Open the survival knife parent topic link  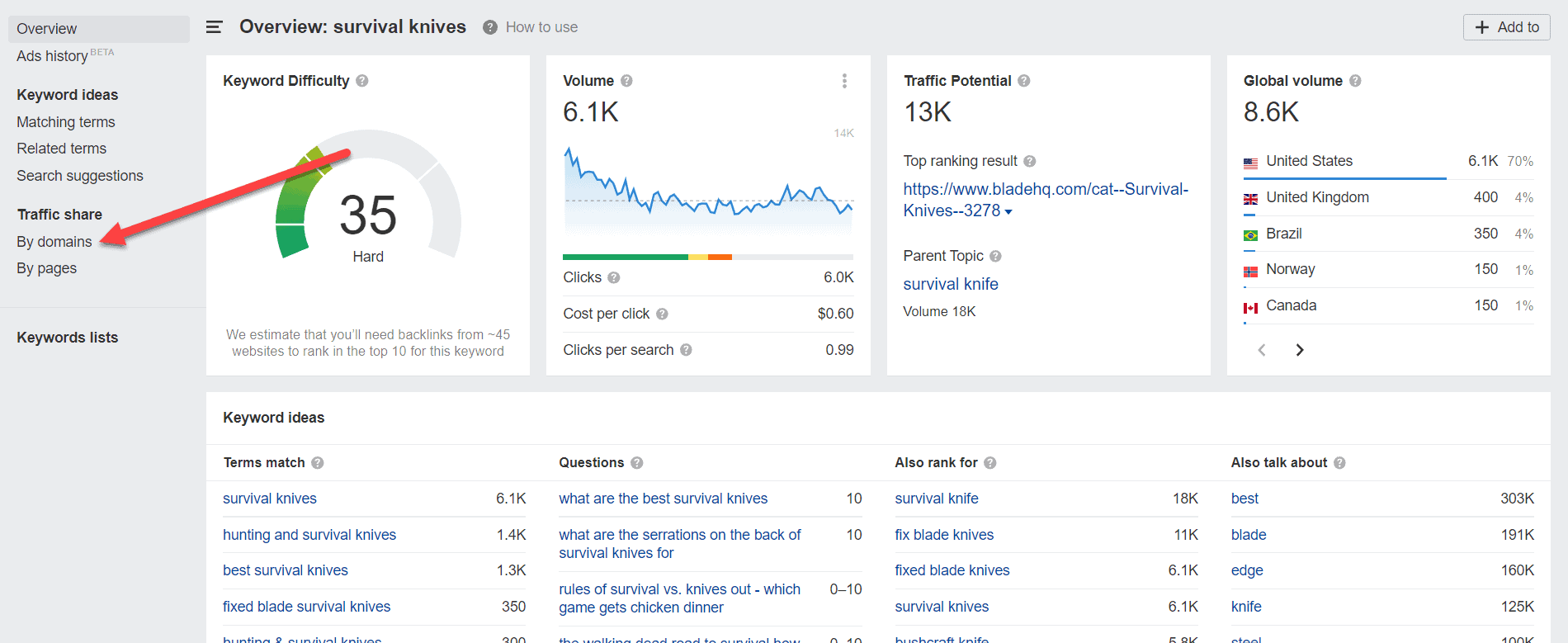coord(951,284)
